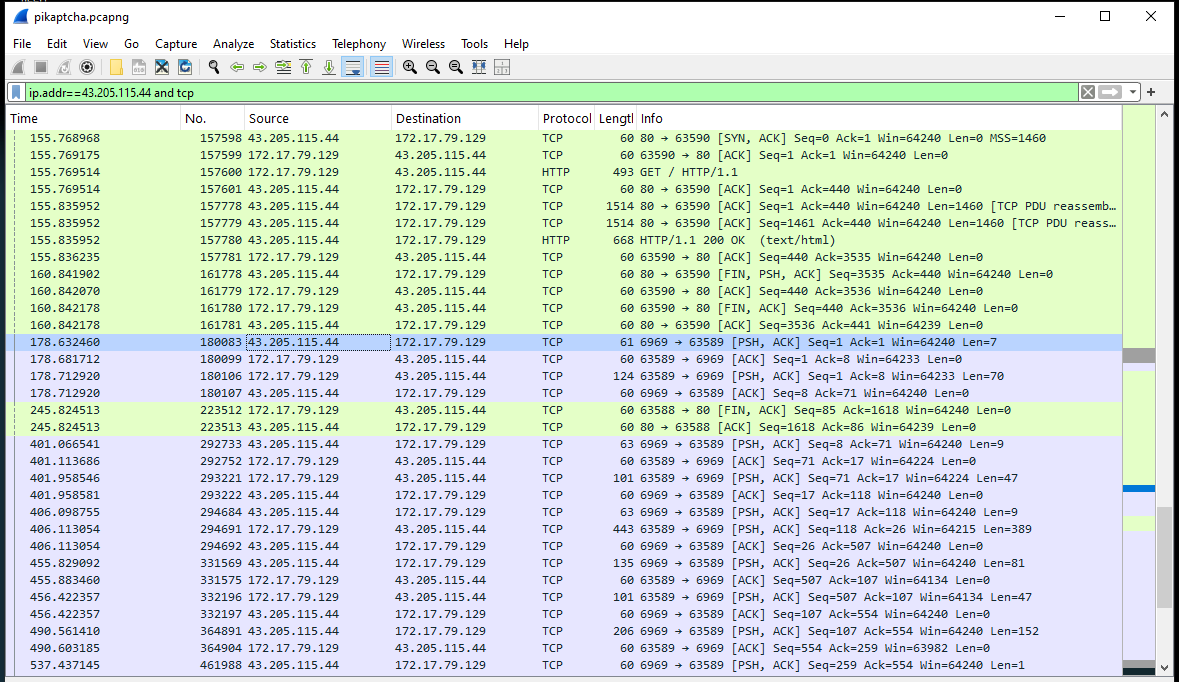Open the Edit menu
The image size is (1179, 682).
56,44
